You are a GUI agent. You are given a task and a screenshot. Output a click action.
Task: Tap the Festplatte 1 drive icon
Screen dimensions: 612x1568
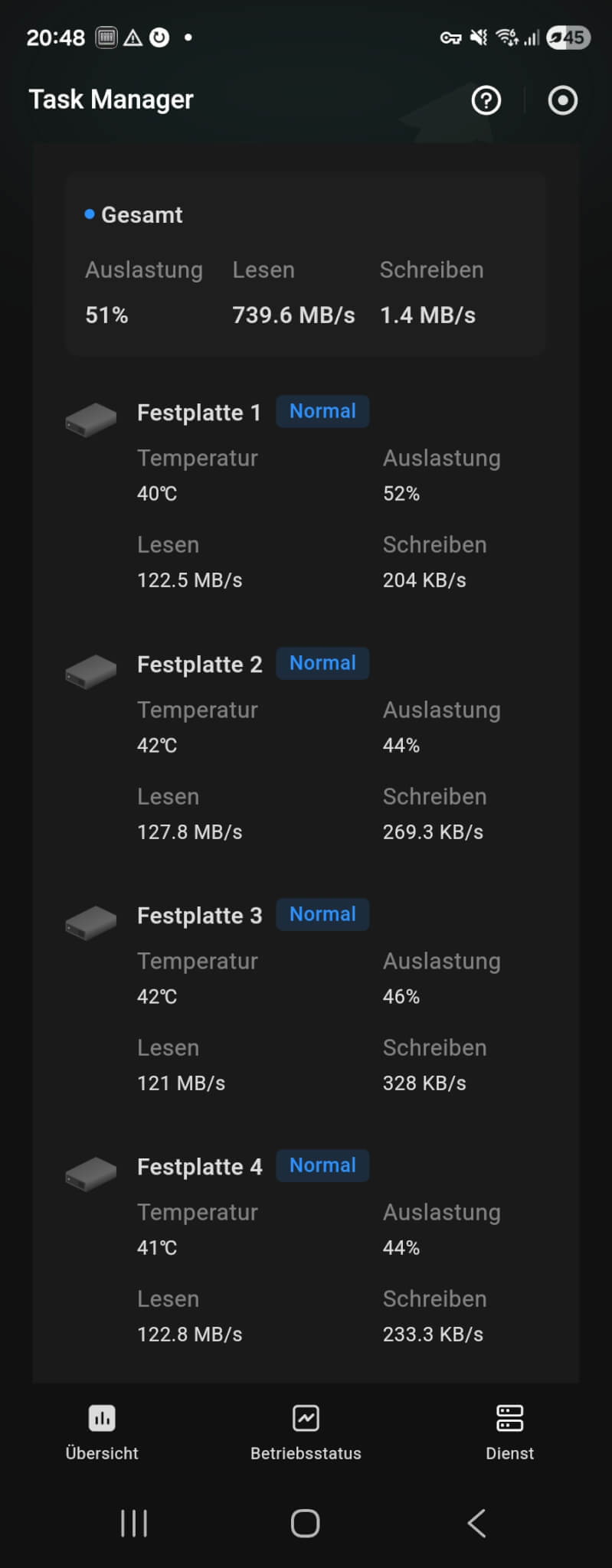pyautogui.click(x=91, y=420)
